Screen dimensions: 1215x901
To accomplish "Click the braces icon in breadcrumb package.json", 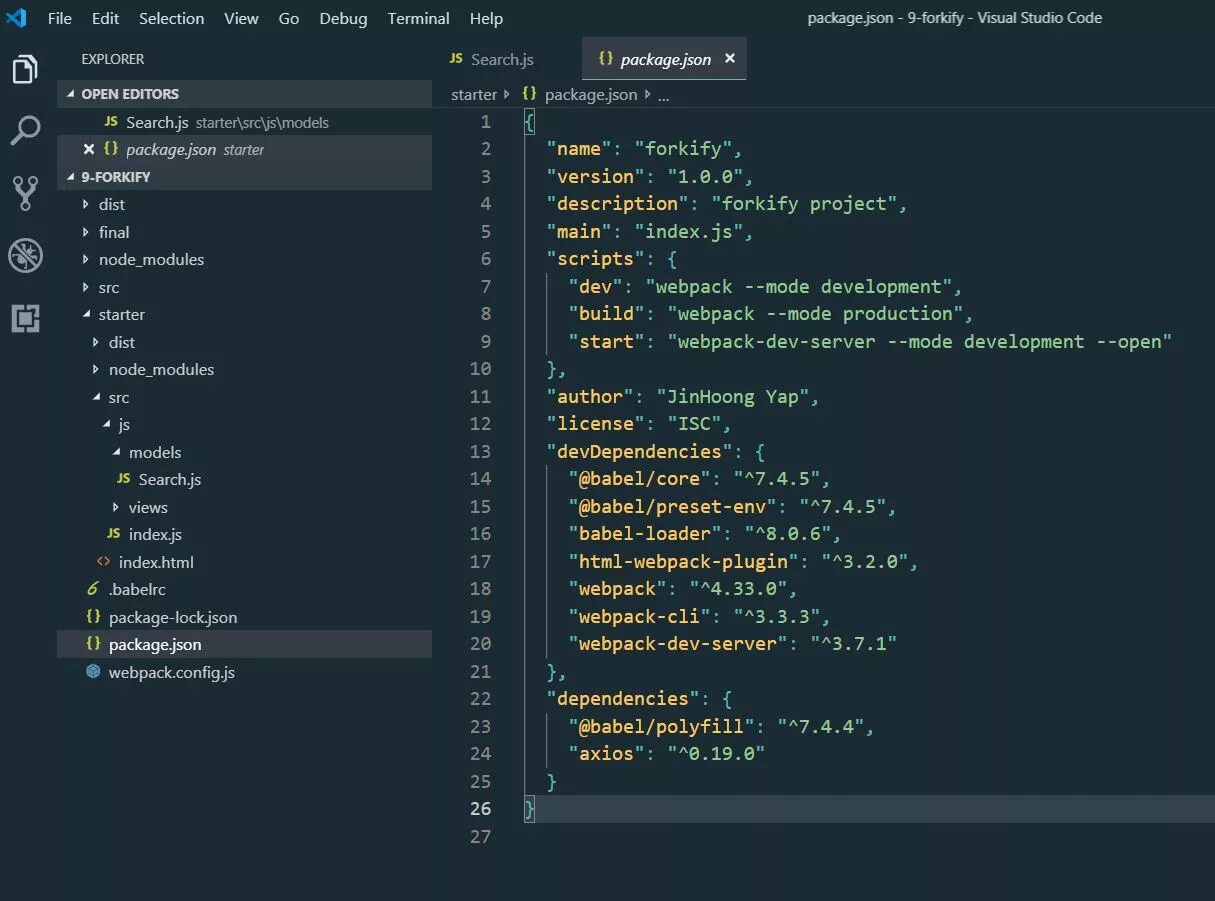I will click(529, 94).
